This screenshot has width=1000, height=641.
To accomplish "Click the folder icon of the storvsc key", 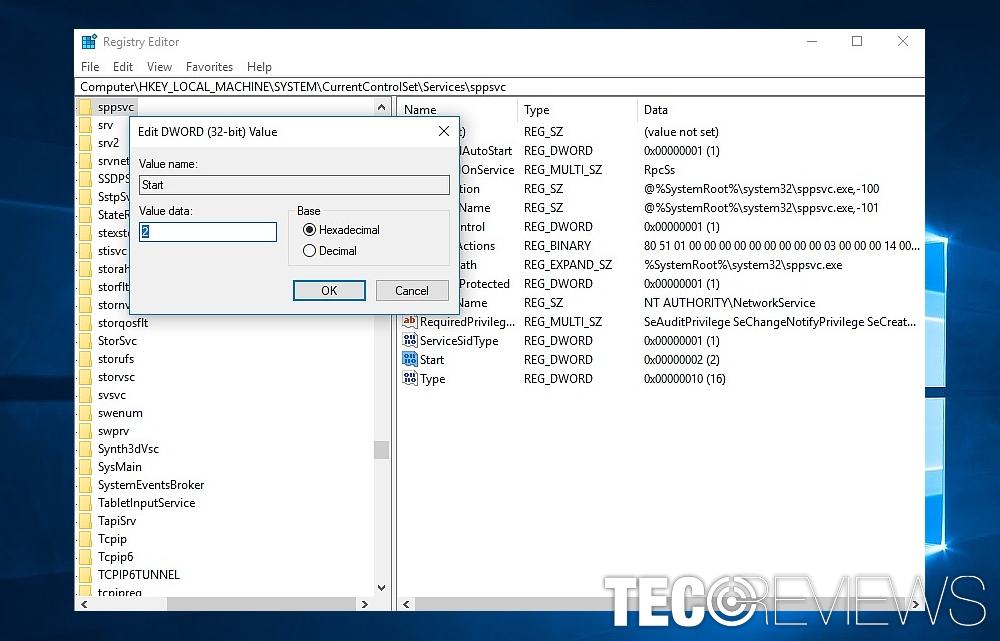I will [x=85, y=377].
